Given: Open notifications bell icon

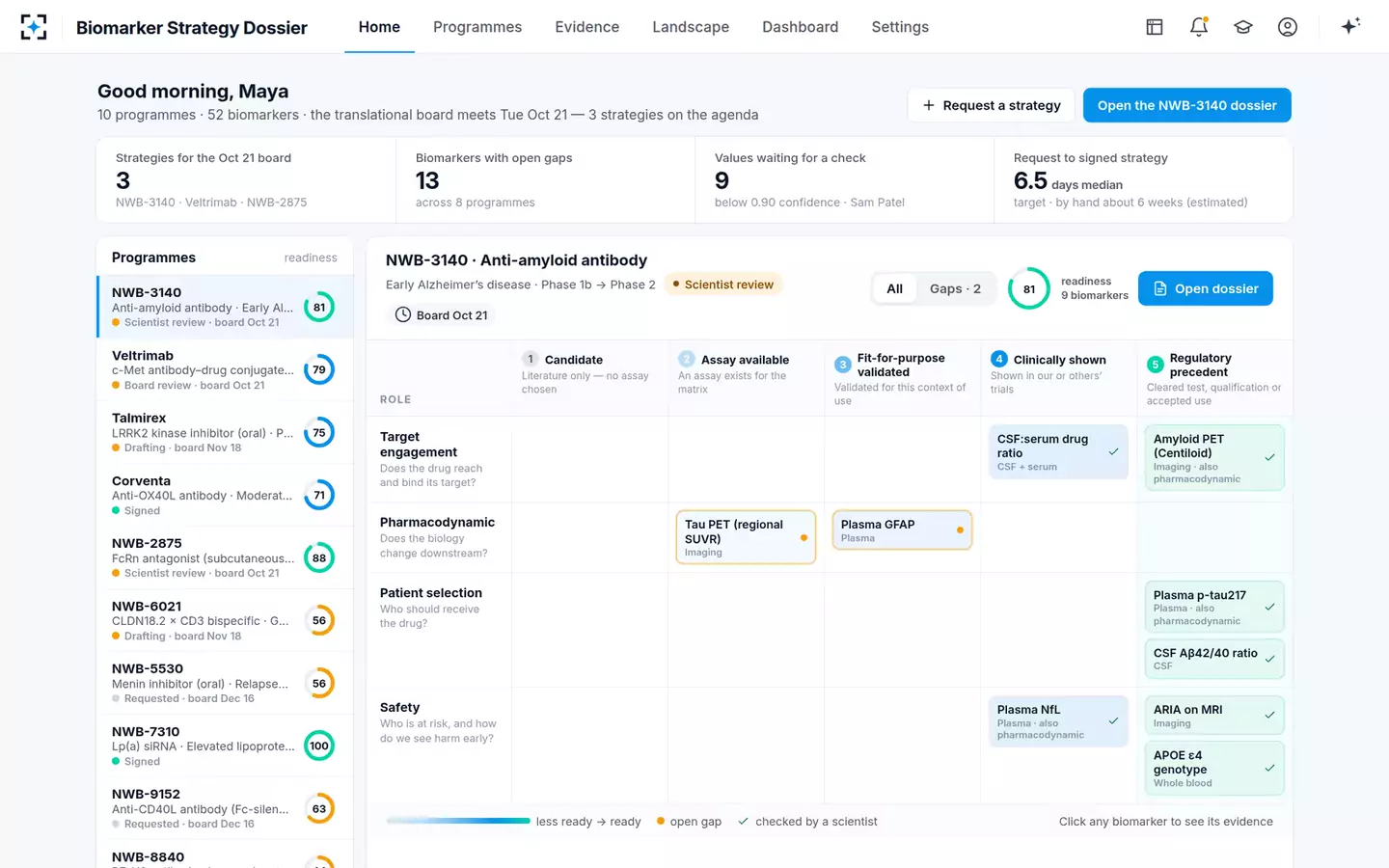Looking at the screenshot, I should click(x=1199, y=27).
